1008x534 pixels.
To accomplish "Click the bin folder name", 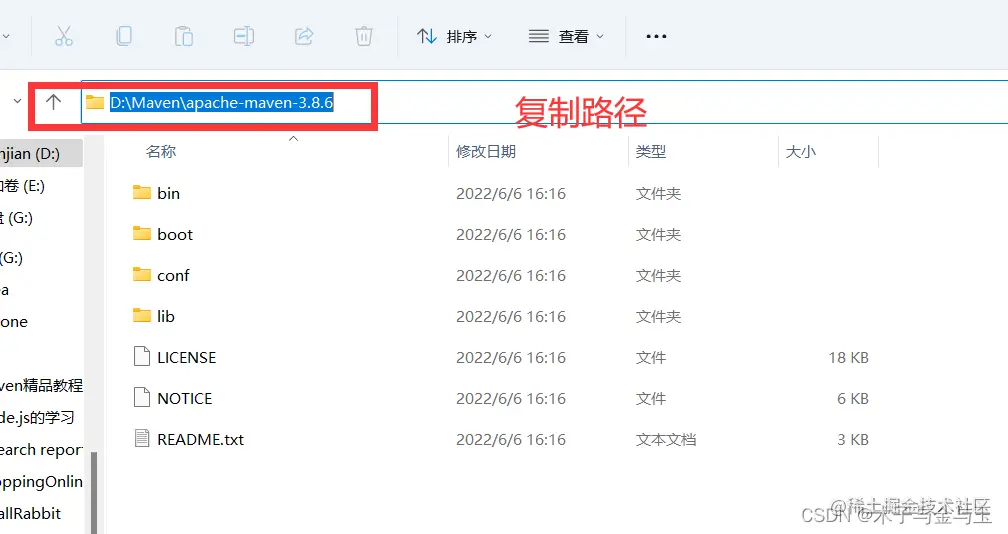I will click(168, 193).
